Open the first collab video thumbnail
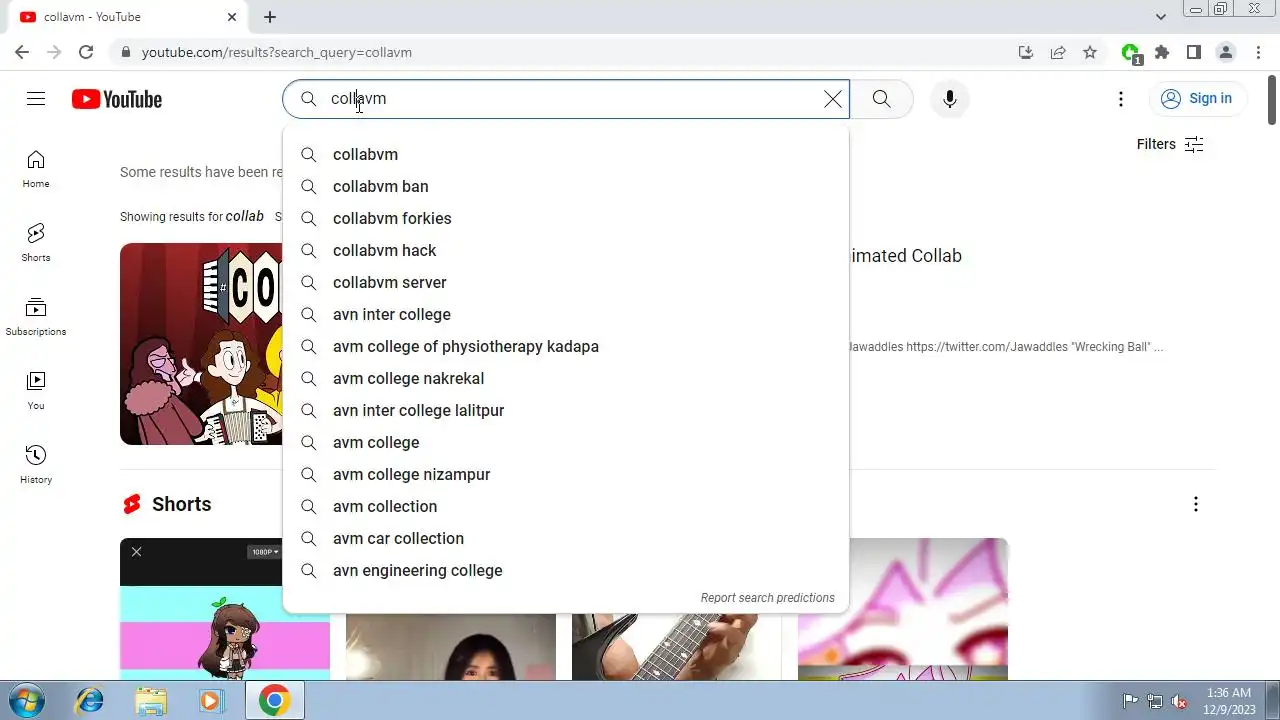 pos(201,344)
